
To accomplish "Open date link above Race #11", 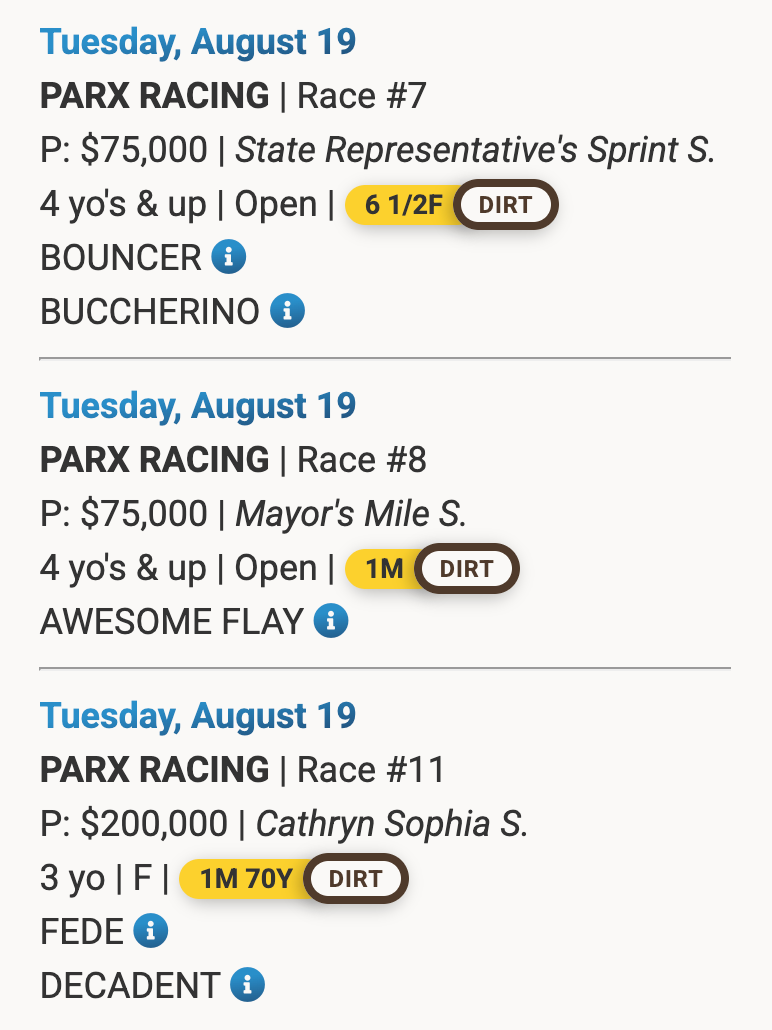I will (198, 716).
